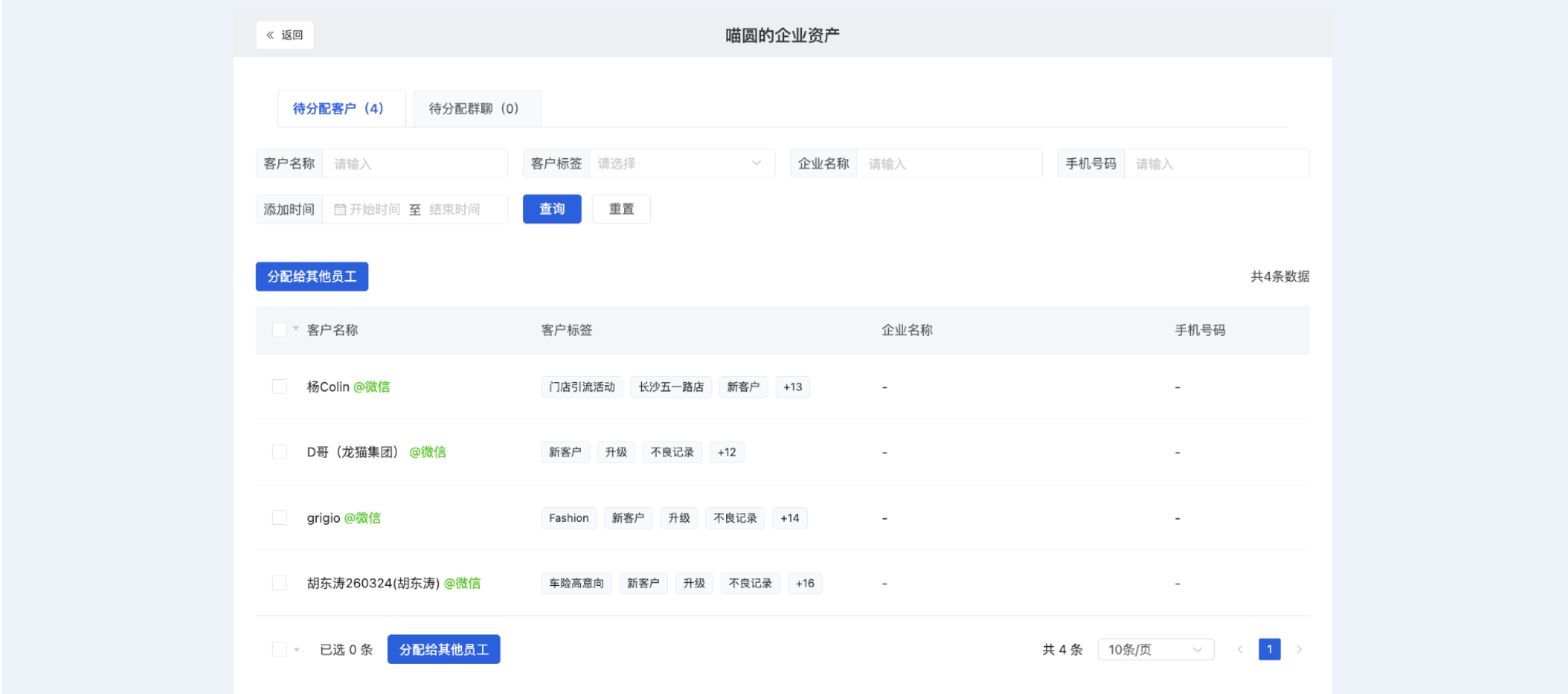
Task: Click the 门店引流活动 tag
Action: pyautogui.click(x=582, y=387)
